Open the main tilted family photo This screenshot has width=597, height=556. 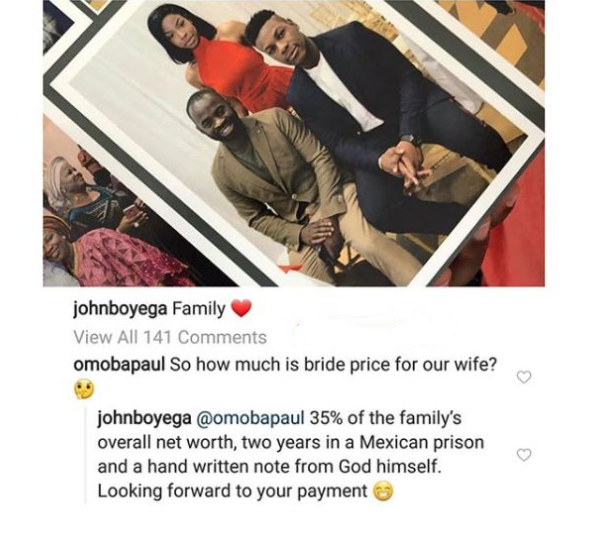pyautogui.click(x=293, y=143)
